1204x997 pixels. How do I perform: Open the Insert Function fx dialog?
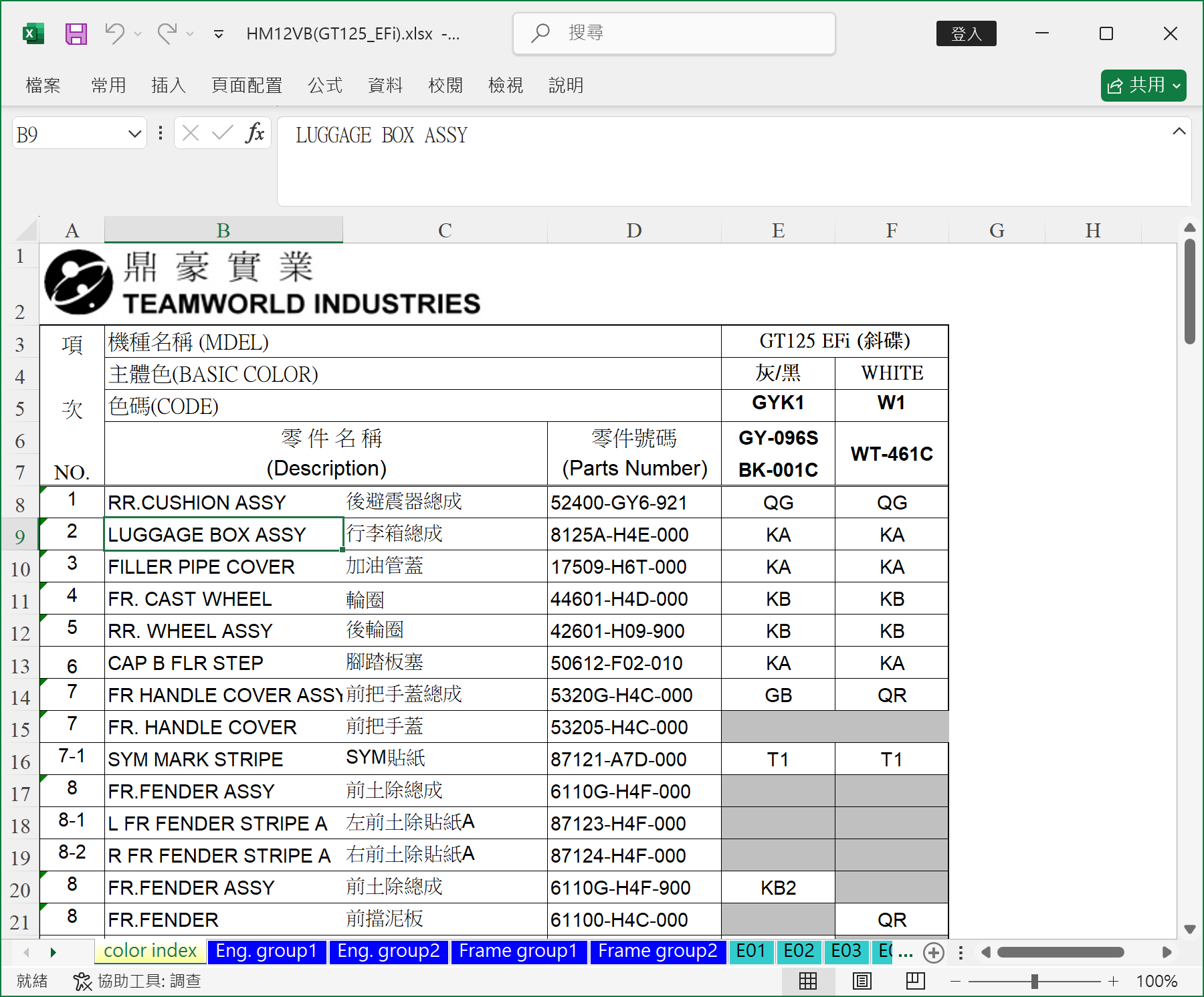click(x=255, y=134)
